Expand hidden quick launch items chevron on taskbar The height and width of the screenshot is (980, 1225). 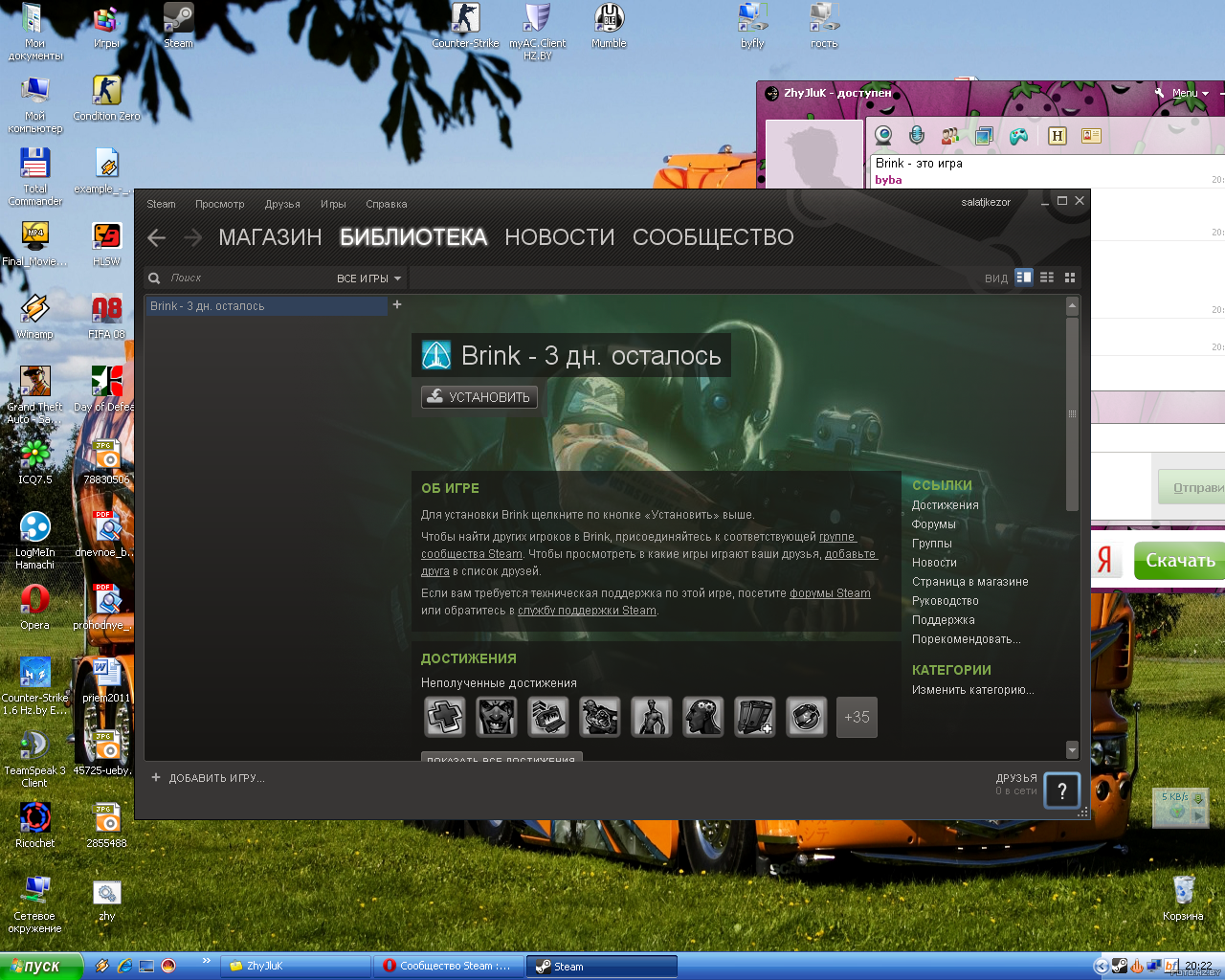tap(206, 961)
